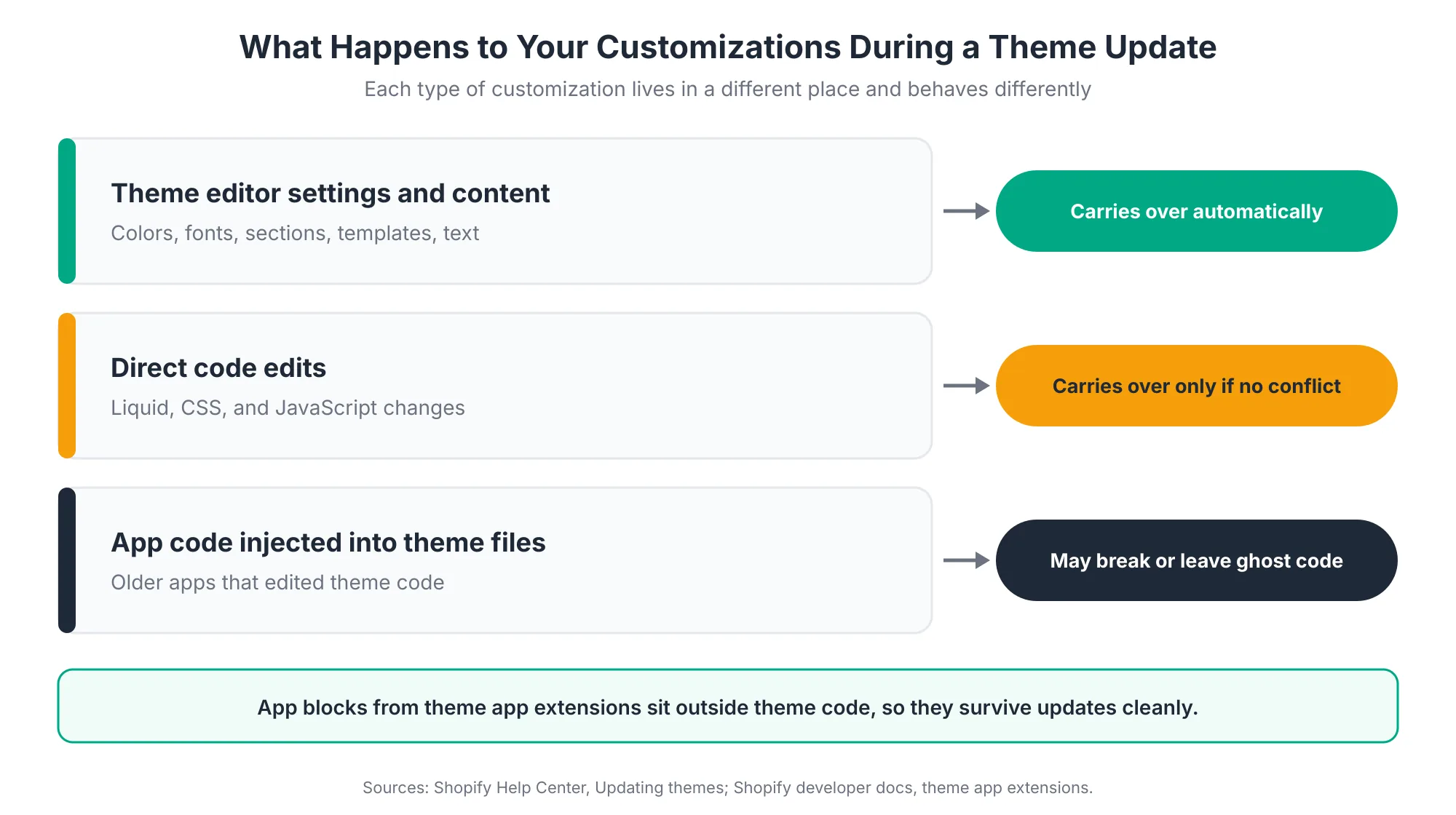The image size is (1456, 815).
Task: Select the 'Theme editor settings and content' heading
Action: pyautogui.click(x=330, y=194)
